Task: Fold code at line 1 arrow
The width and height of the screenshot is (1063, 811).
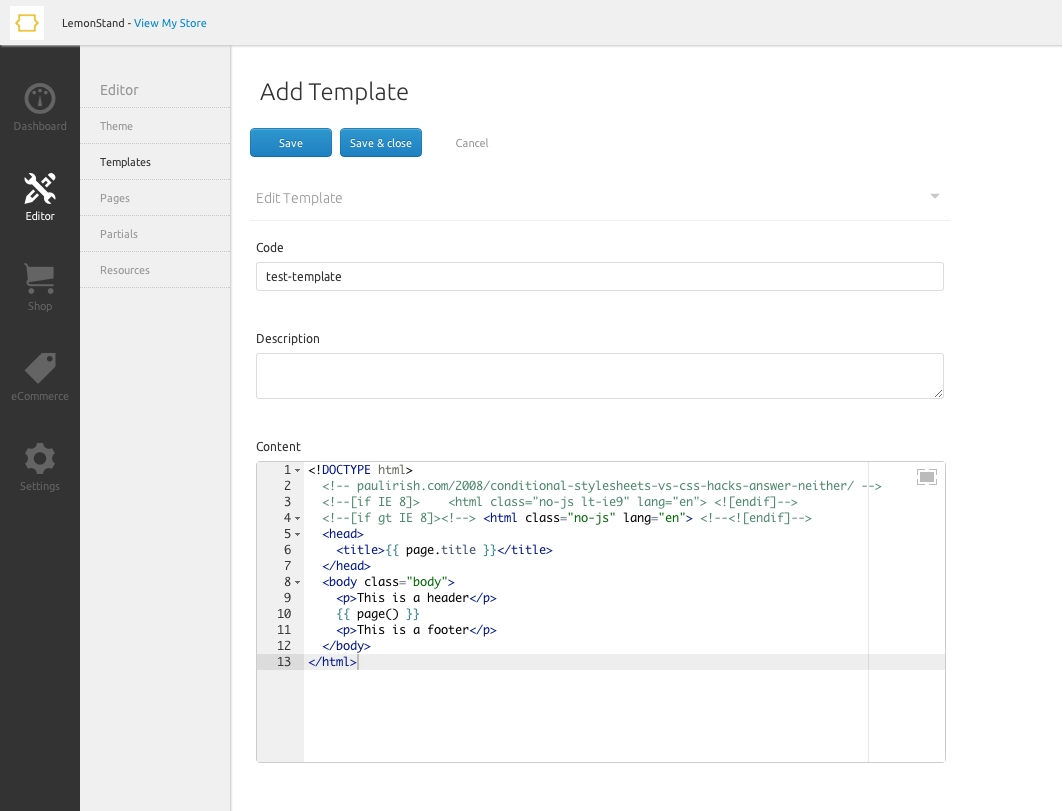Action: (x=297, y=470)
